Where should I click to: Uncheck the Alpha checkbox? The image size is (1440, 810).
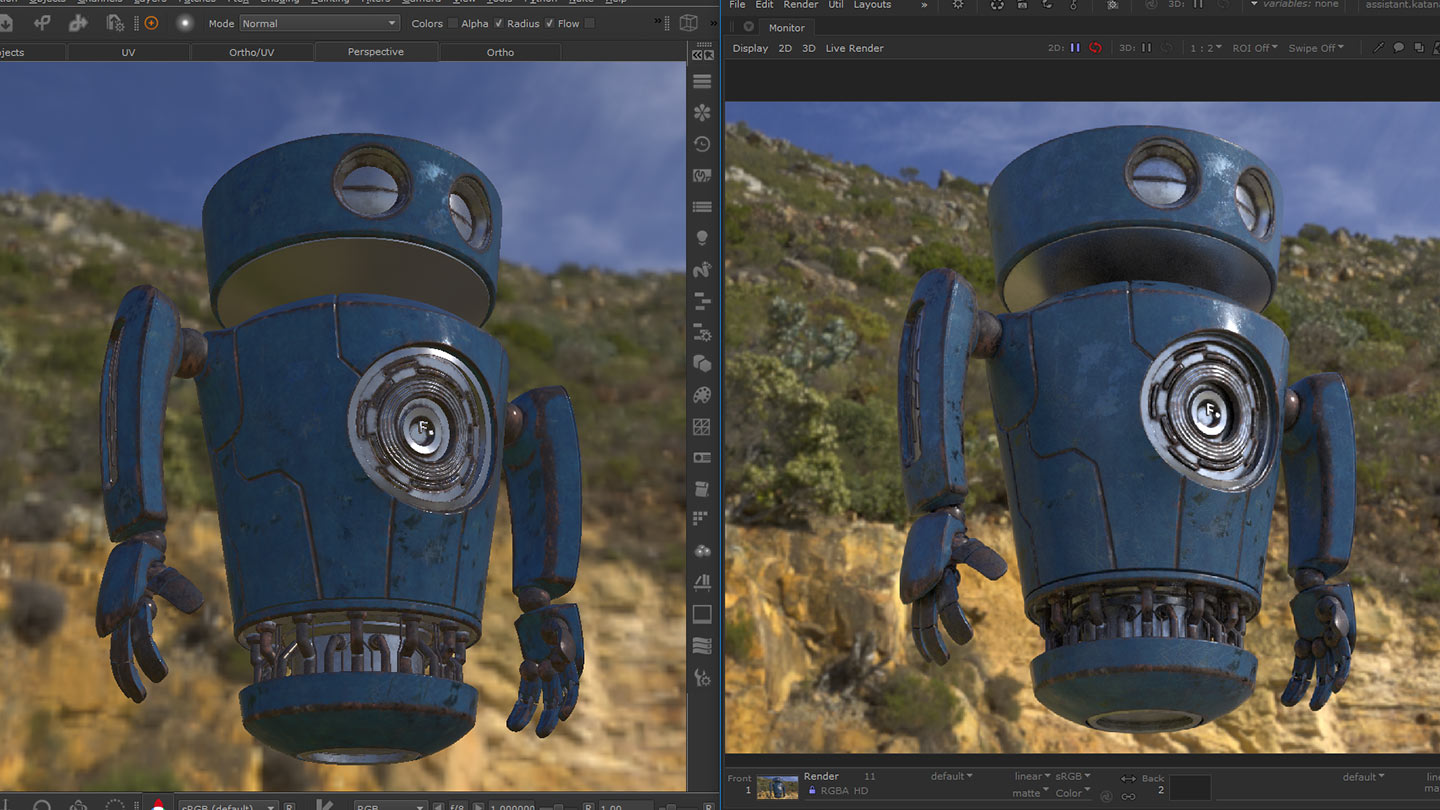(x=499, y=23)
